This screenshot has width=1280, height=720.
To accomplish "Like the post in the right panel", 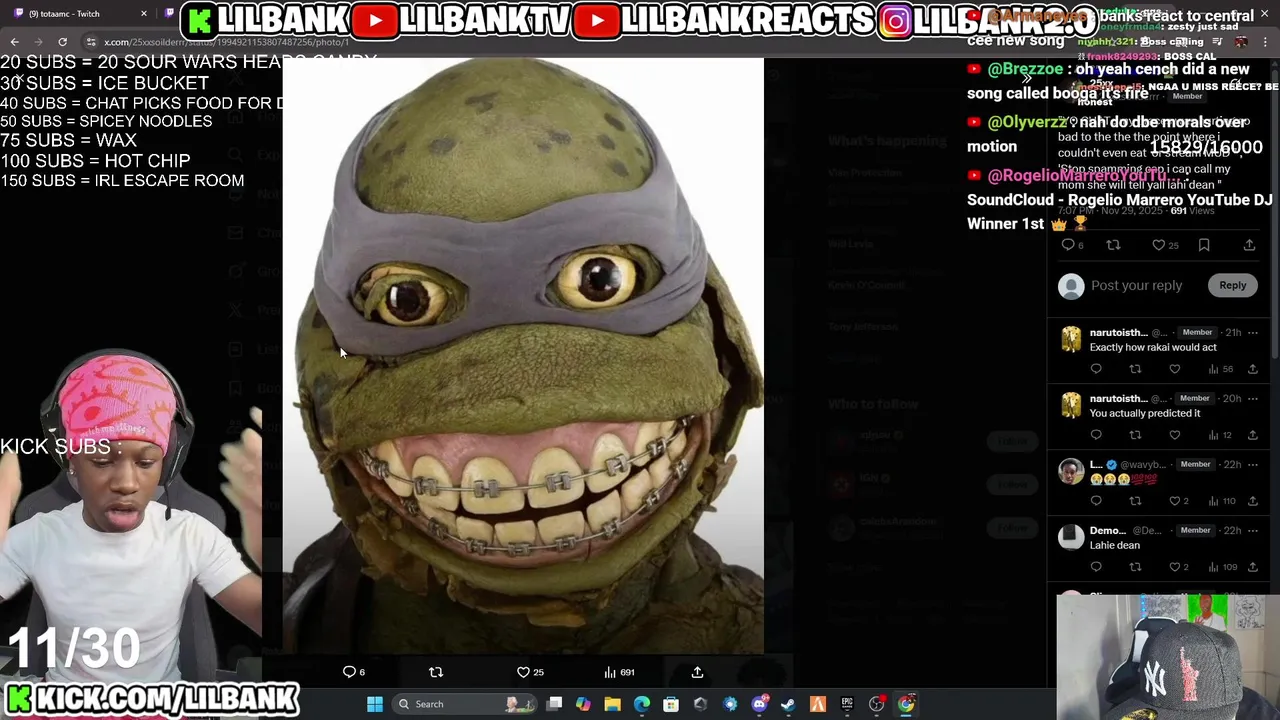I will (1158, 245).
